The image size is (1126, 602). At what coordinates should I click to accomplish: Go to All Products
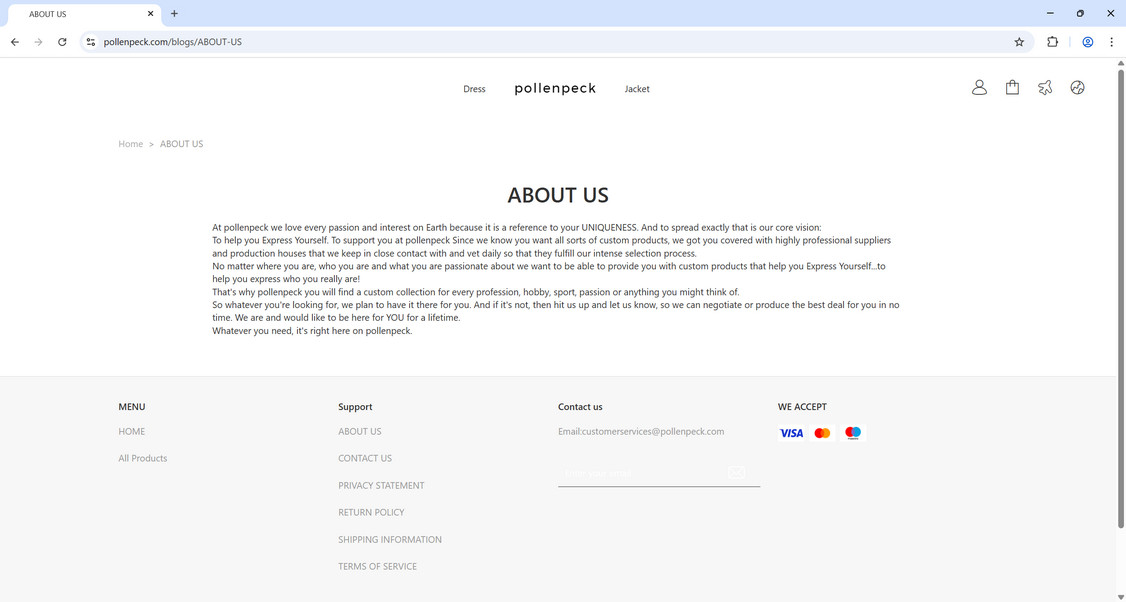coord(142,457)
